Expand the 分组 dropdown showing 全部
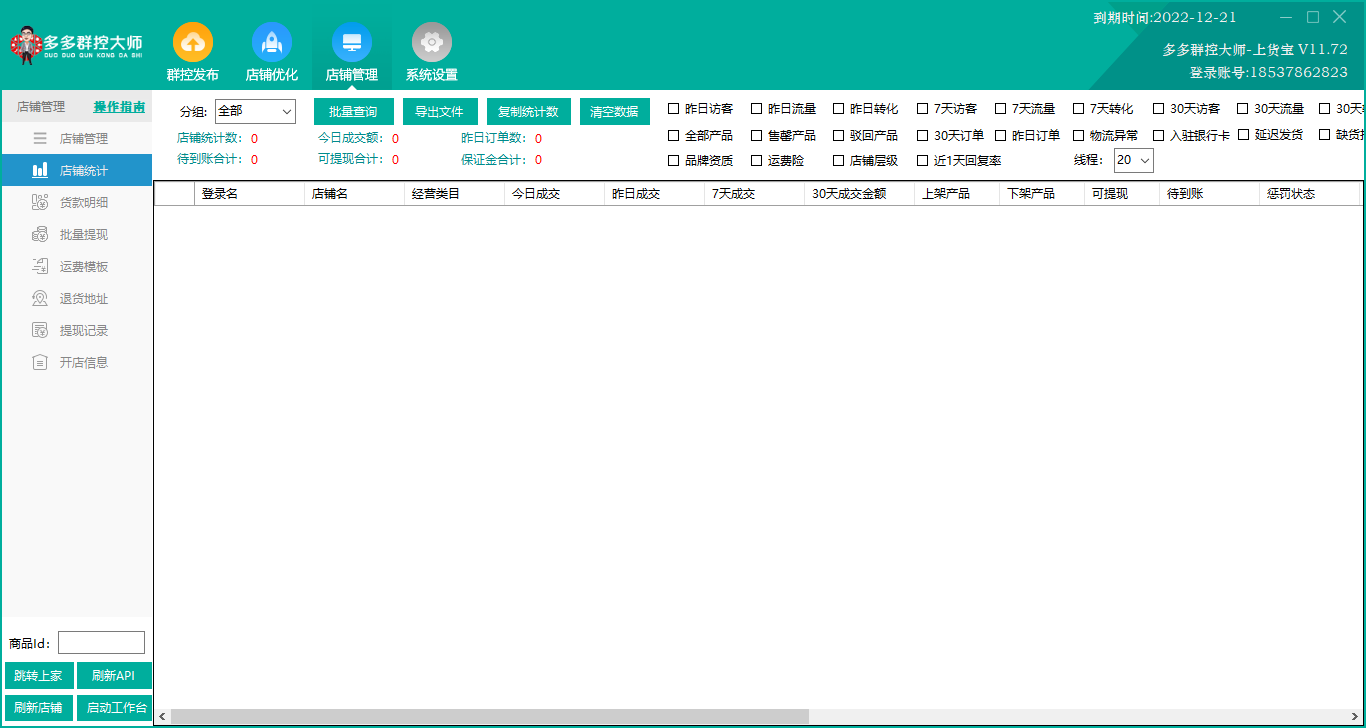Viewport: 1366px width, 728px height. [255, 111]
